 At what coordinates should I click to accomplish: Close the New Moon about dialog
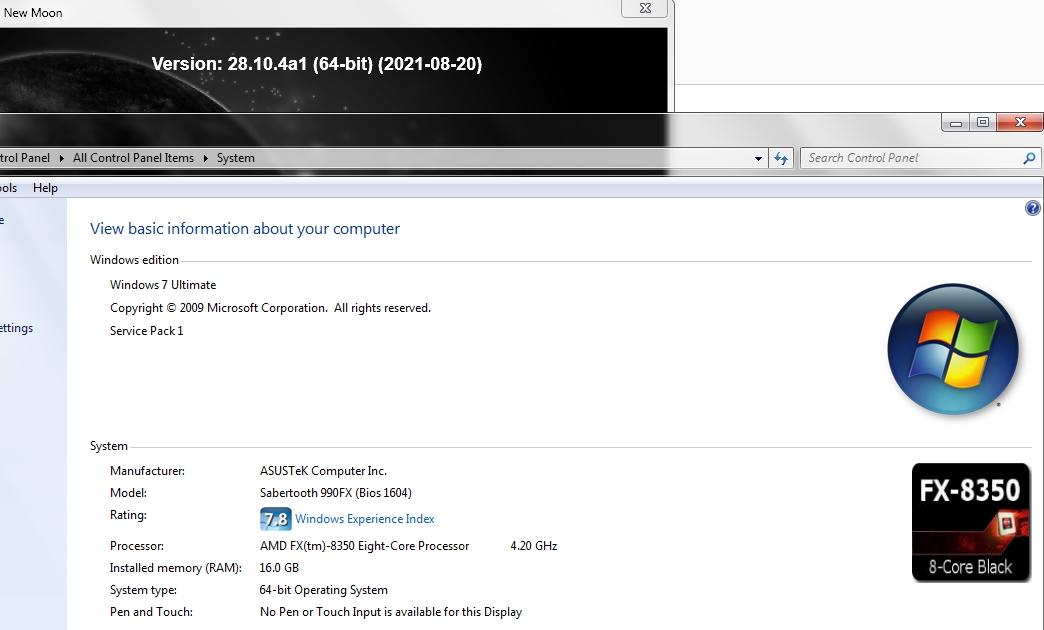click(645, 8)
